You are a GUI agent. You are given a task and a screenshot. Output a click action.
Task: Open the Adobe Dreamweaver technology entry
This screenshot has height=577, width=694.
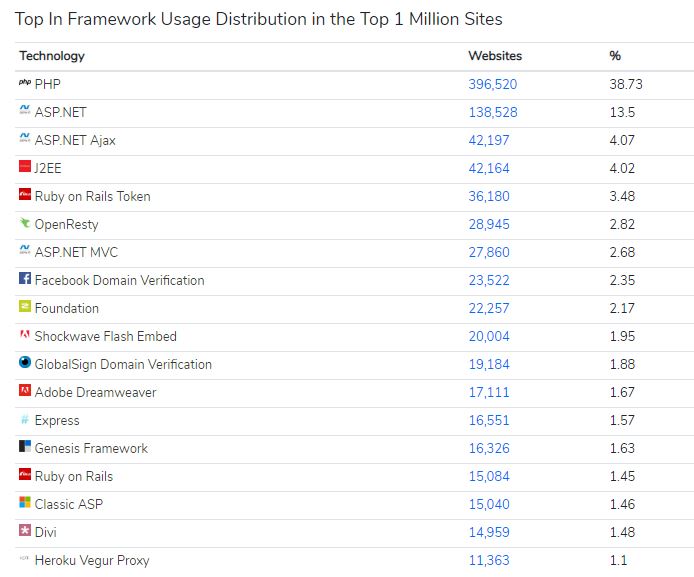(x=95, y=392)
